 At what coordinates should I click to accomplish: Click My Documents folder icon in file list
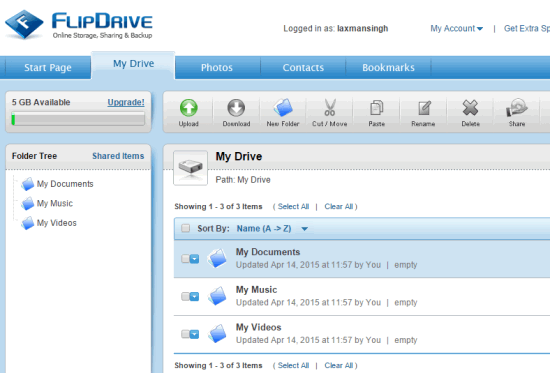(x=217, y=258)
